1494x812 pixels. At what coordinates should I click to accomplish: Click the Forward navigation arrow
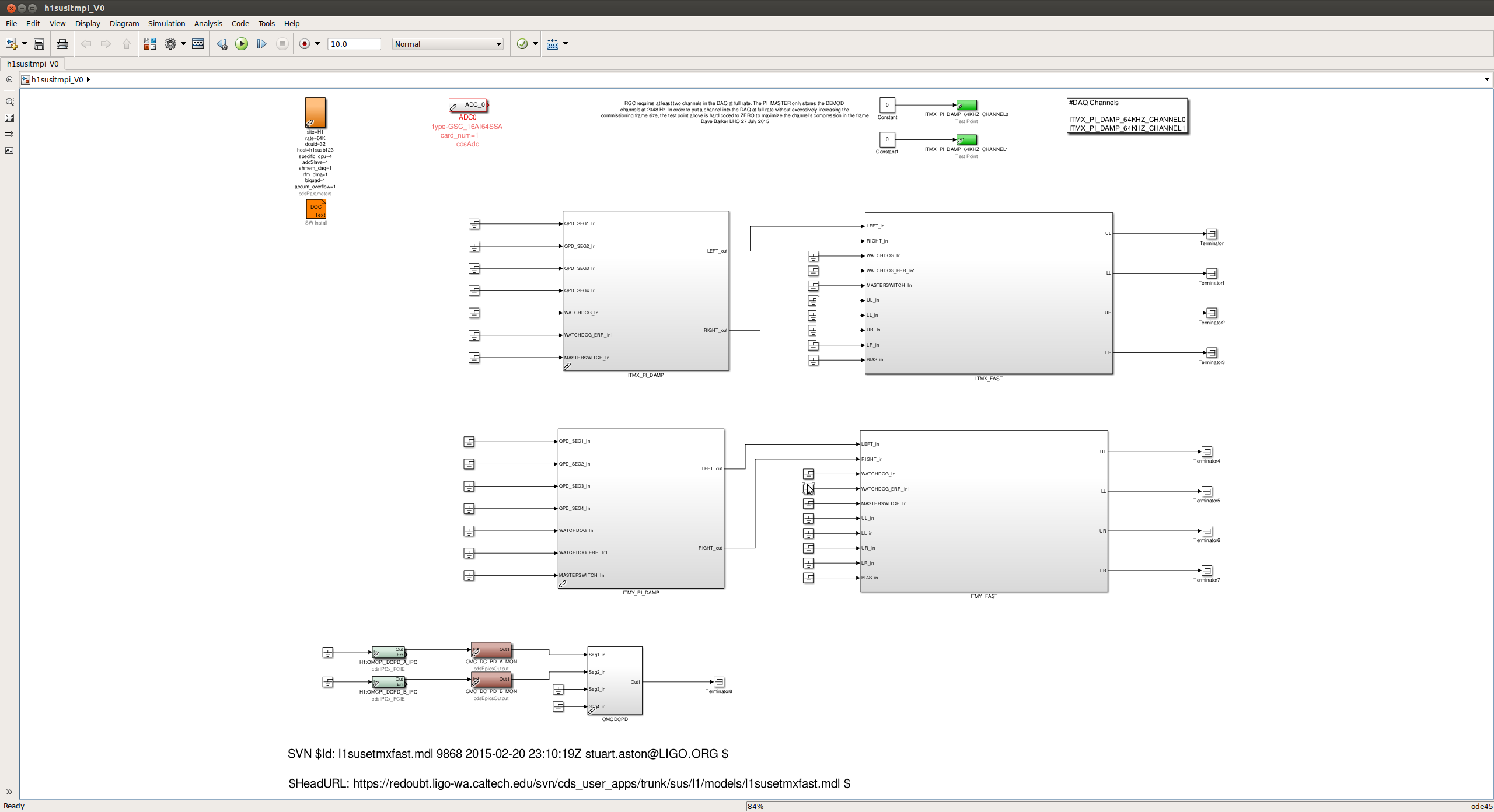tap(106, 44)
